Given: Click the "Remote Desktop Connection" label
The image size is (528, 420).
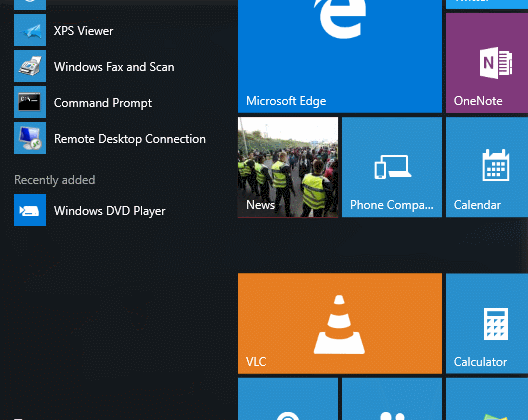Looking at the screenshot, I should pos(130,139).
